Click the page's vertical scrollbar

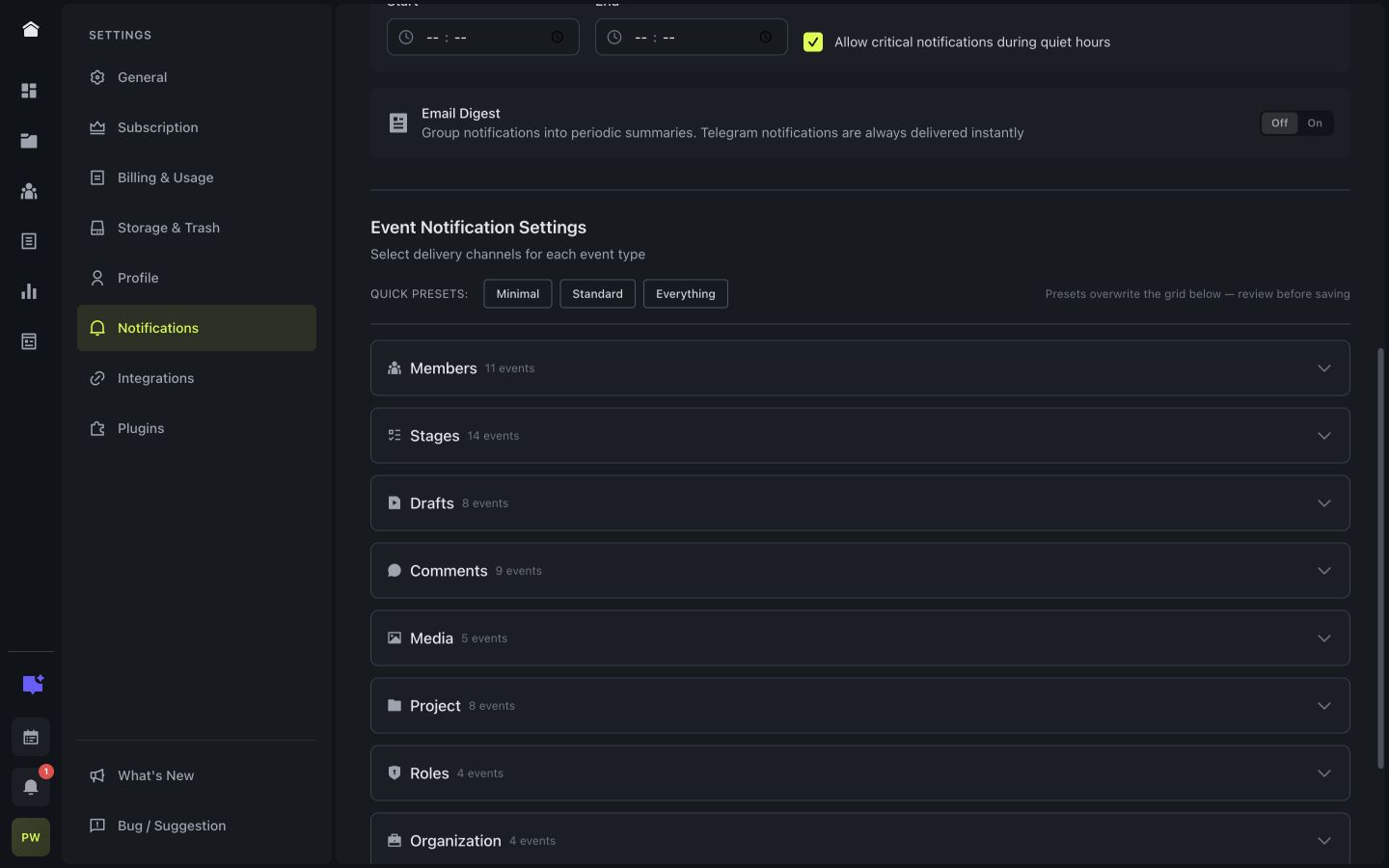click(1380, 559)
